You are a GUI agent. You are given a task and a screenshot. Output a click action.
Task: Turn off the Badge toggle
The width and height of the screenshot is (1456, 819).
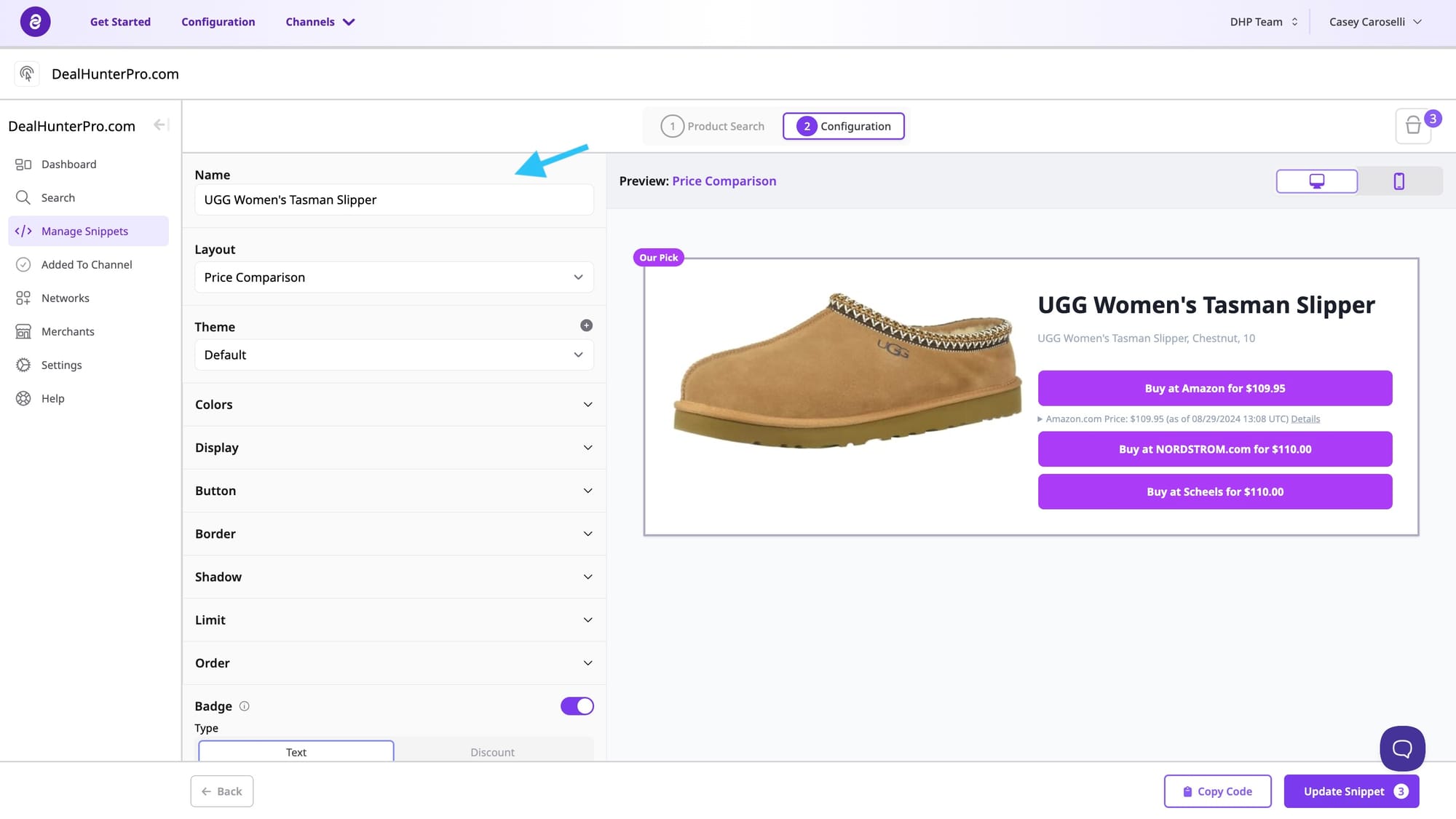tap(577, 706)
